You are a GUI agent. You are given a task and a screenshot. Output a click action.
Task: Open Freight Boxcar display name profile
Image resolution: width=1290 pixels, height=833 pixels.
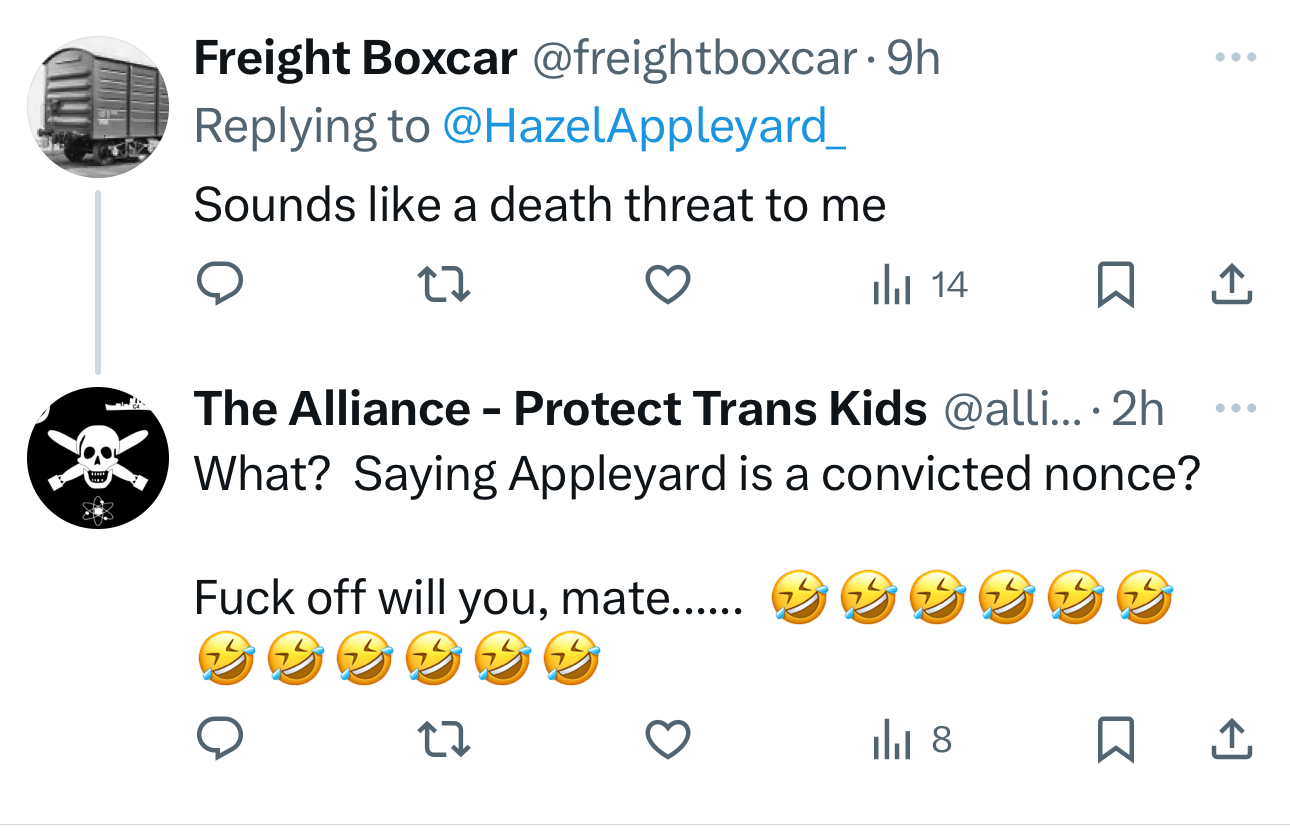[x=355, y=59]
